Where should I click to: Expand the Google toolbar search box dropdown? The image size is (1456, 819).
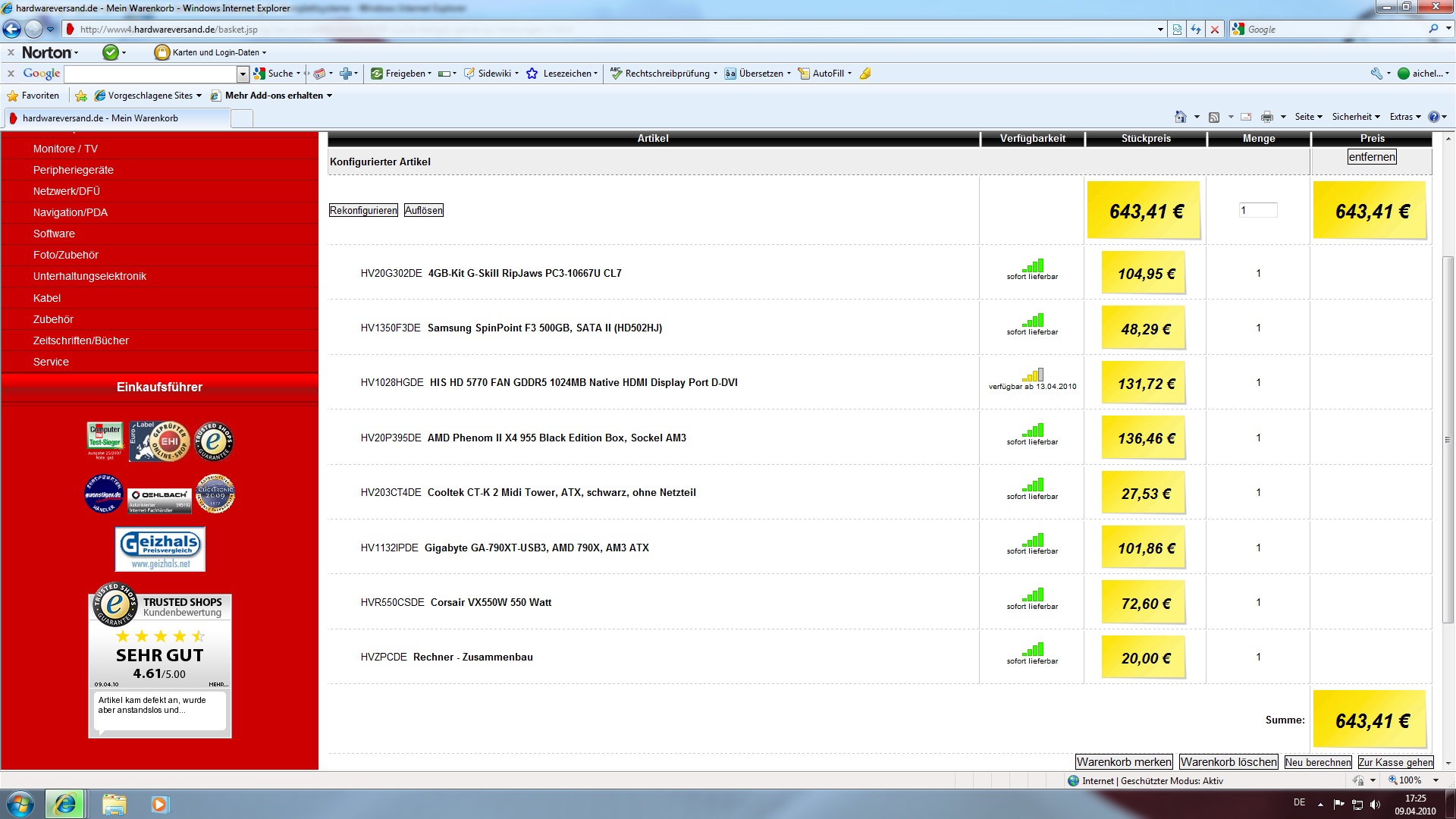click(243, 74)
